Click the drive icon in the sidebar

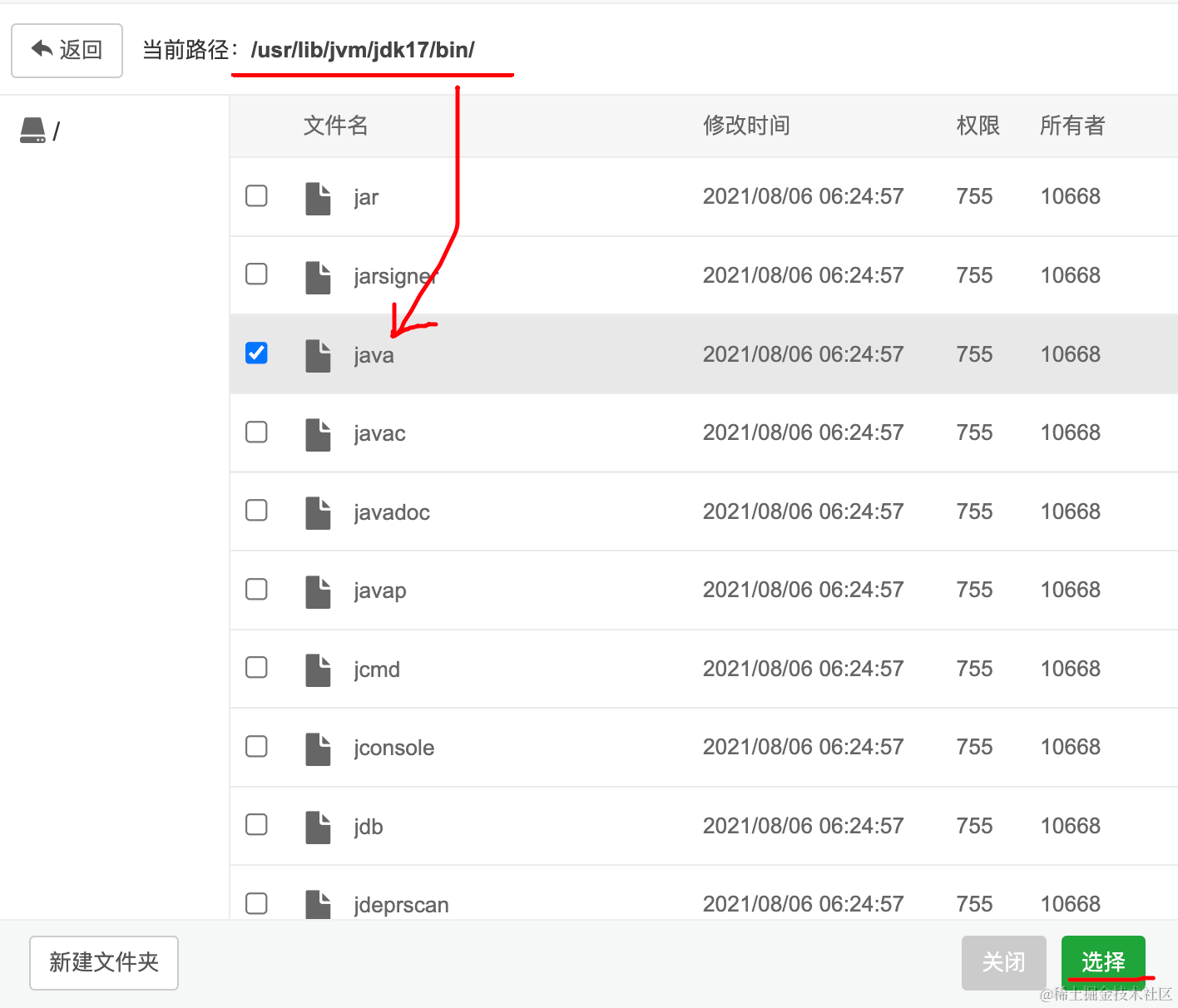coord(32,129)
